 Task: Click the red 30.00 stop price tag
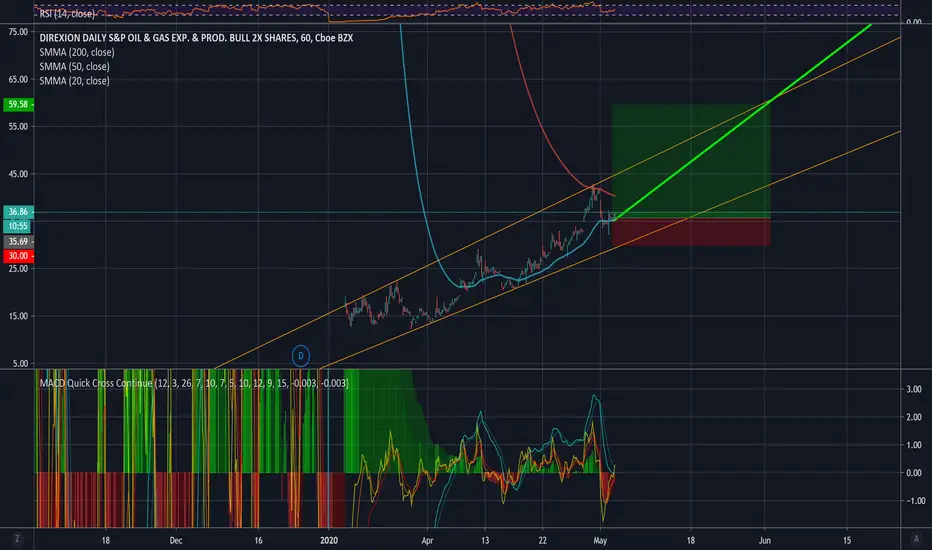[18, 256]
